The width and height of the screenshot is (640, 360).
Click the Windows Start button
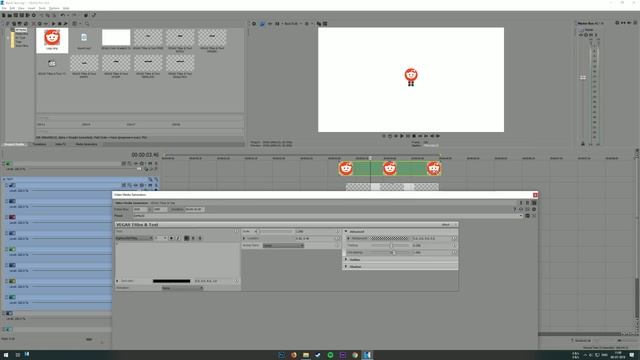click(x=6, y=355)
